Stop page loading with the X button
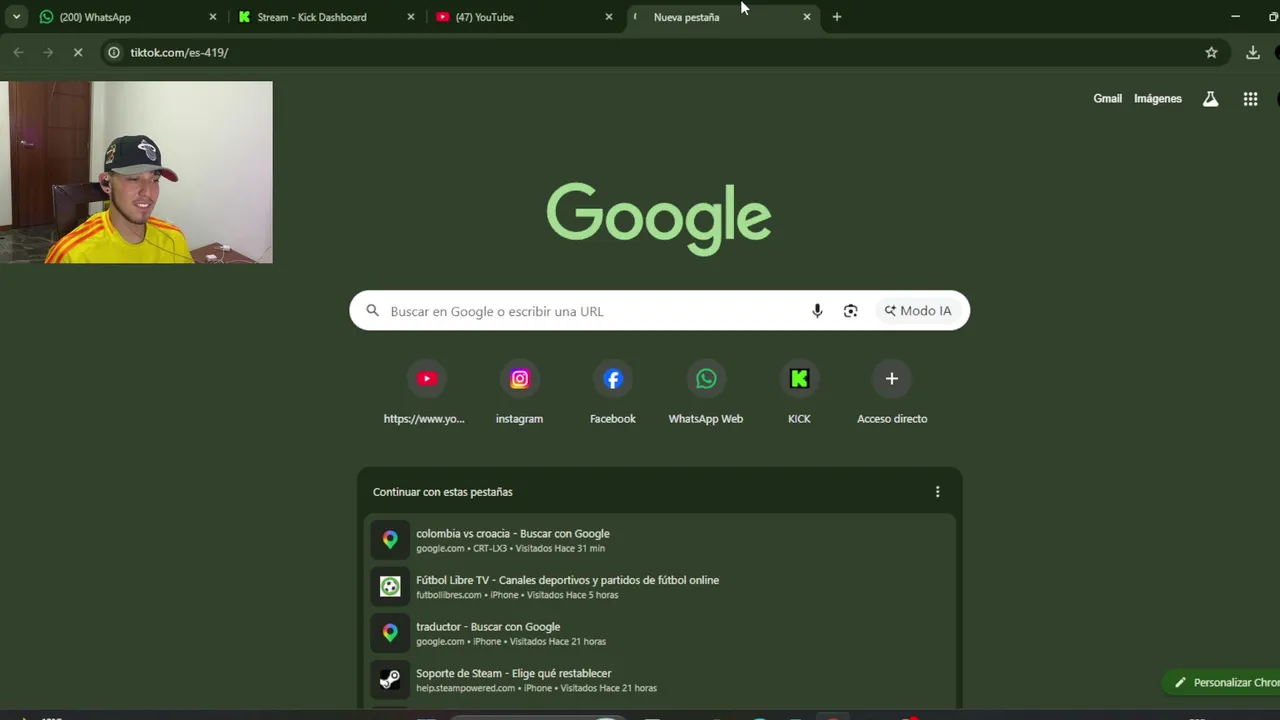Screen dimensions: 1280x720 click(78, 52)
